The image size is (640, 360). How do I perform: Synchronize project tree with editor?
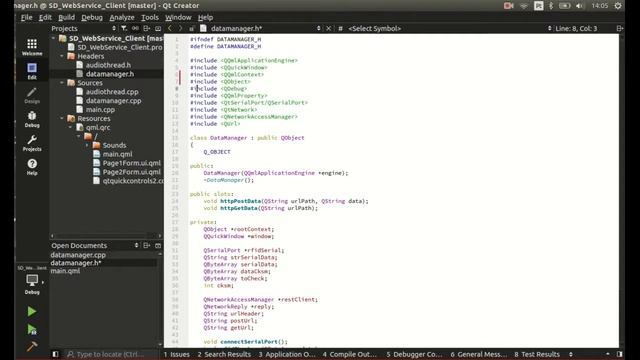(135, 28)
